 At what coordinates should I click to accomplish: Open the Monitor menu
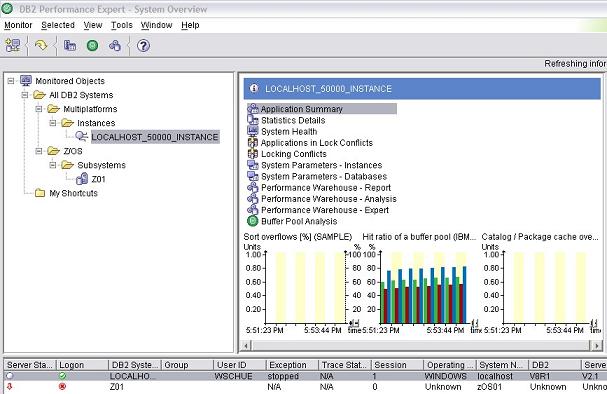pyautogui.click(x=18, y=25)
